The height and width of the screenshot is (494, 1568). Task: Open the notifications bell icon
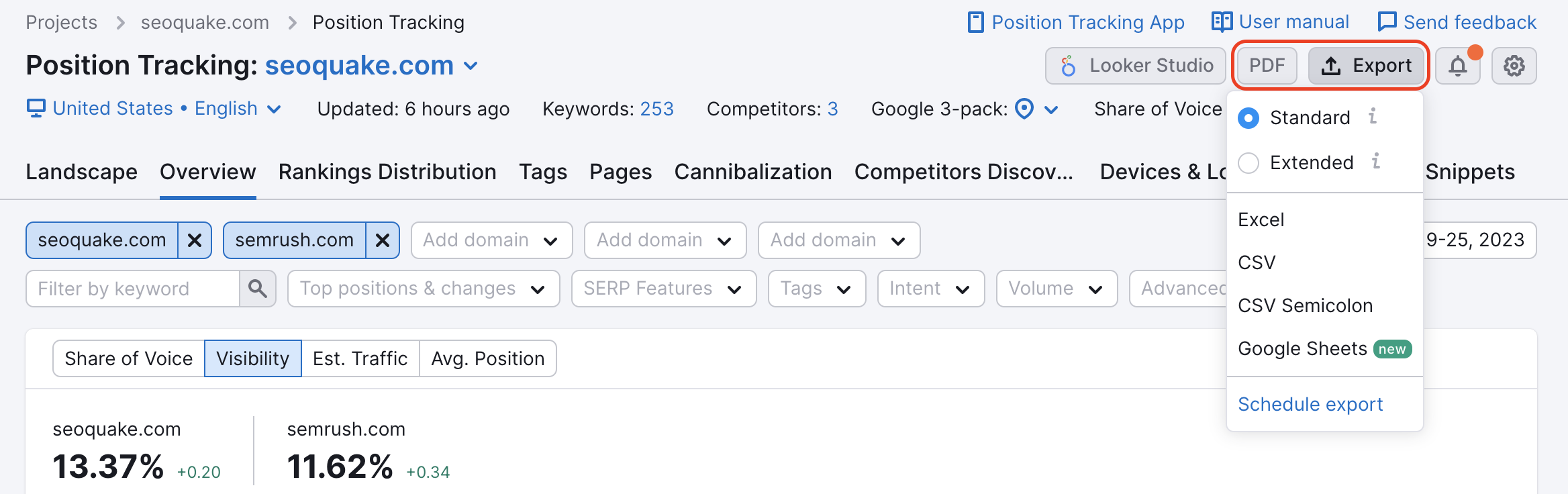point(1457,66)
